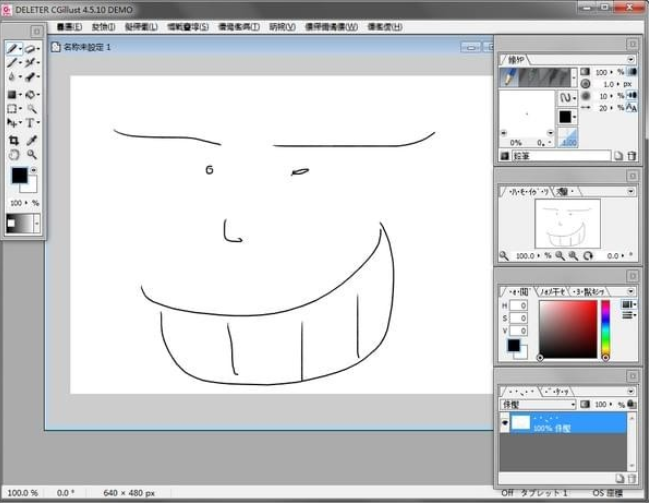Swap foreground and background colors in toolbox

point(34,170)
